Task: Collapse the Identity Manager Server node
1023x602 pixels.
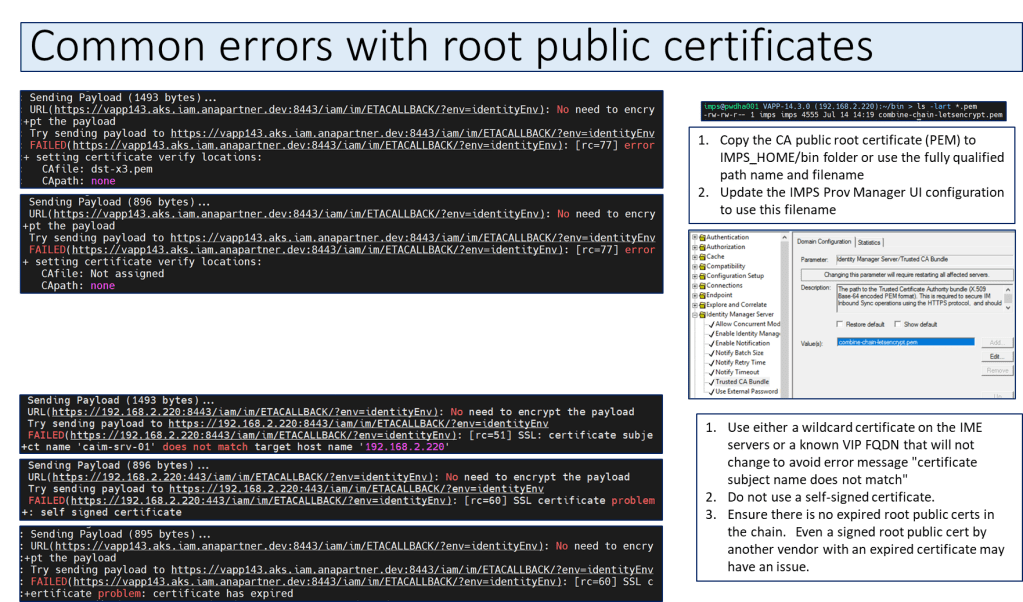Action: pyautogui.click(x=695, y=314)
